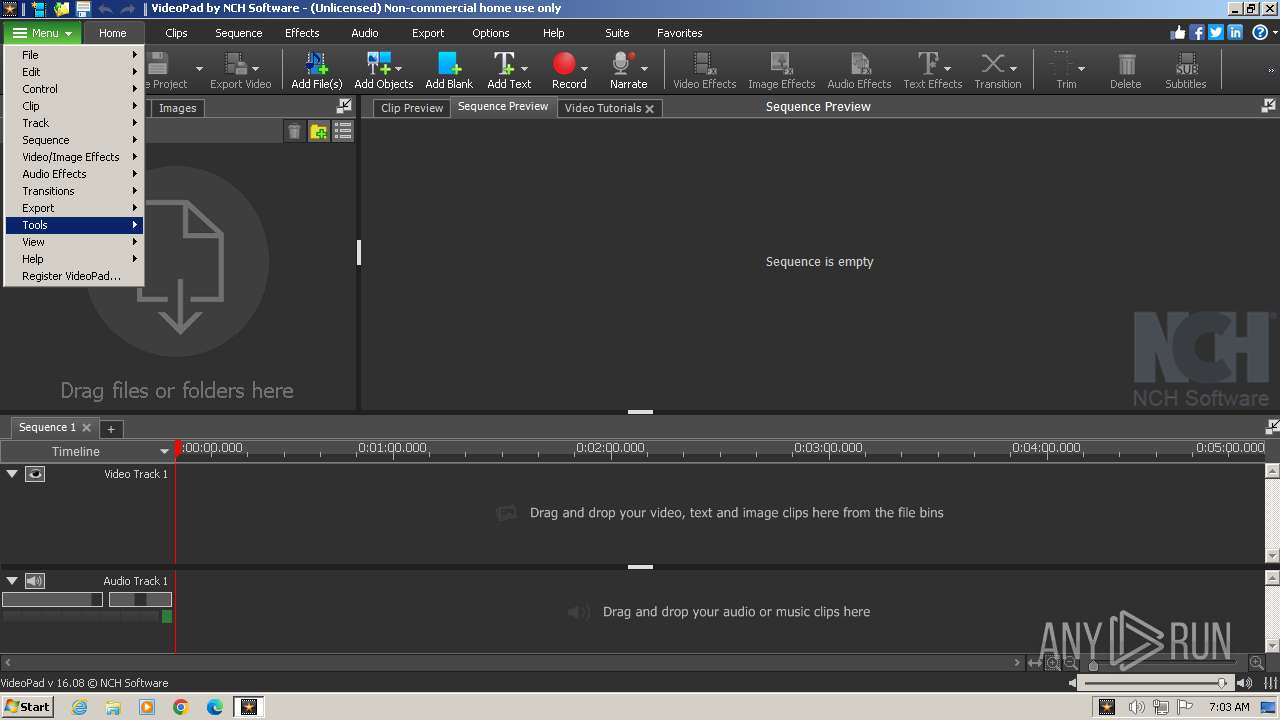Expand the Transition dropdown arrow
The height and width of the screenshot is (720, 1280).
[1013, 68]
